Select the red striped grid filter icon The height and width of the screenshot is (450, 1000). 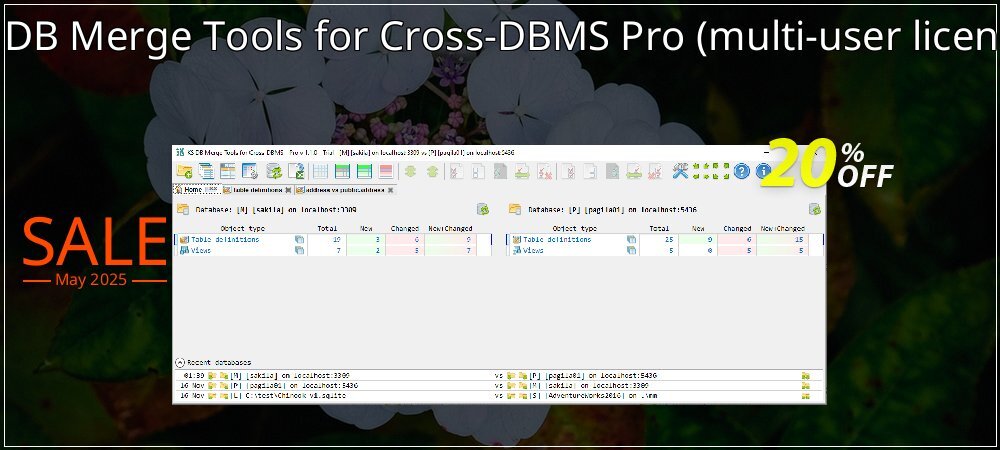pos(386,171)
